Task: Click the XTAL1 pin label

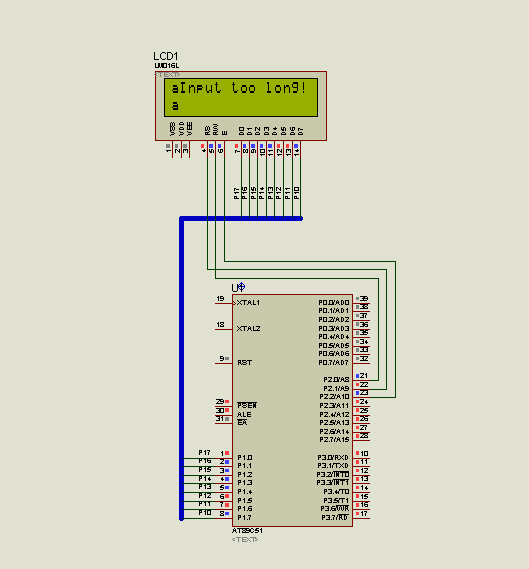Action: 248,303
